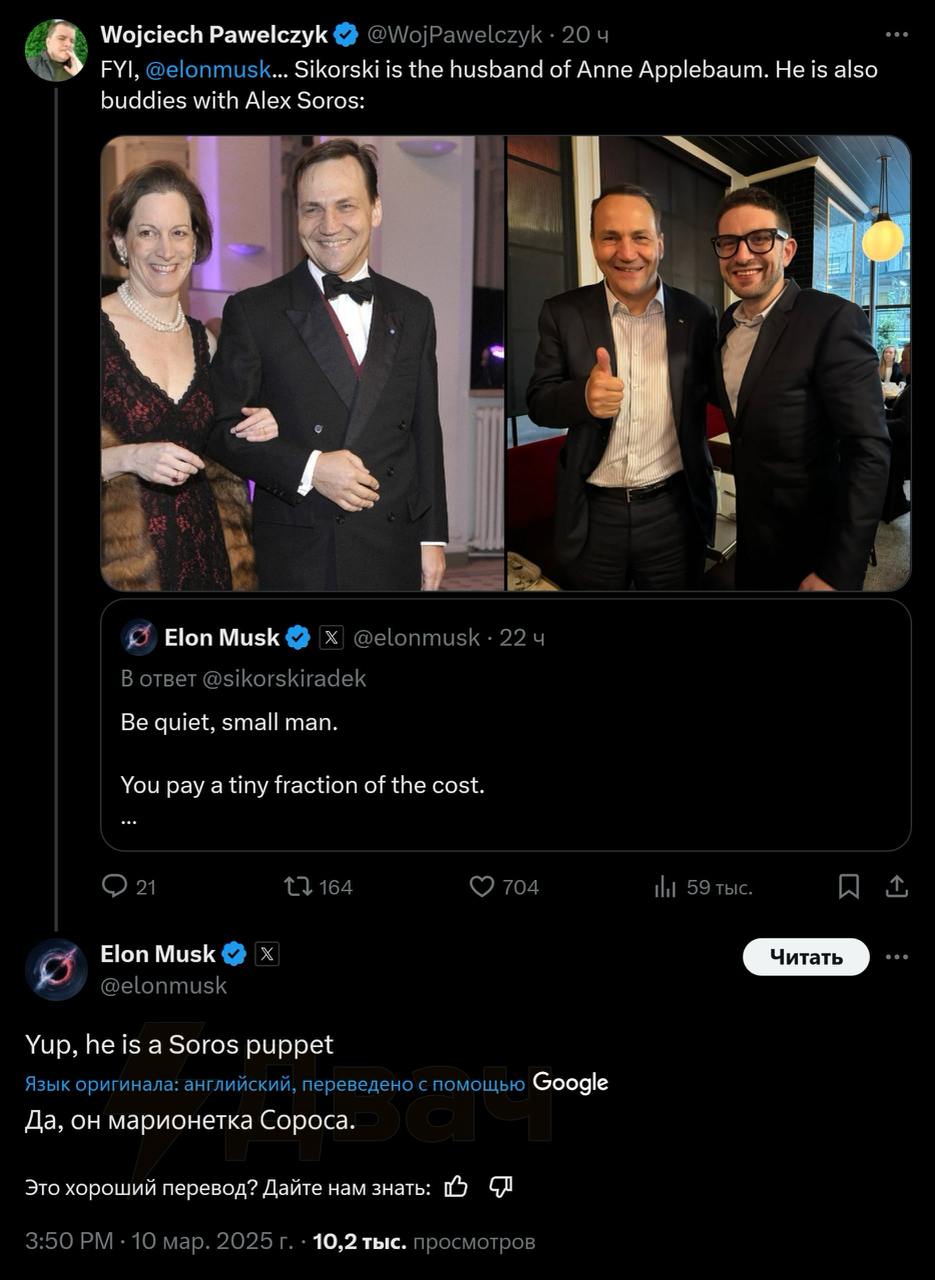Bookmark the Wojciech Pawelczyk post
Viewport: 935px width, 1280px height.
848,886
